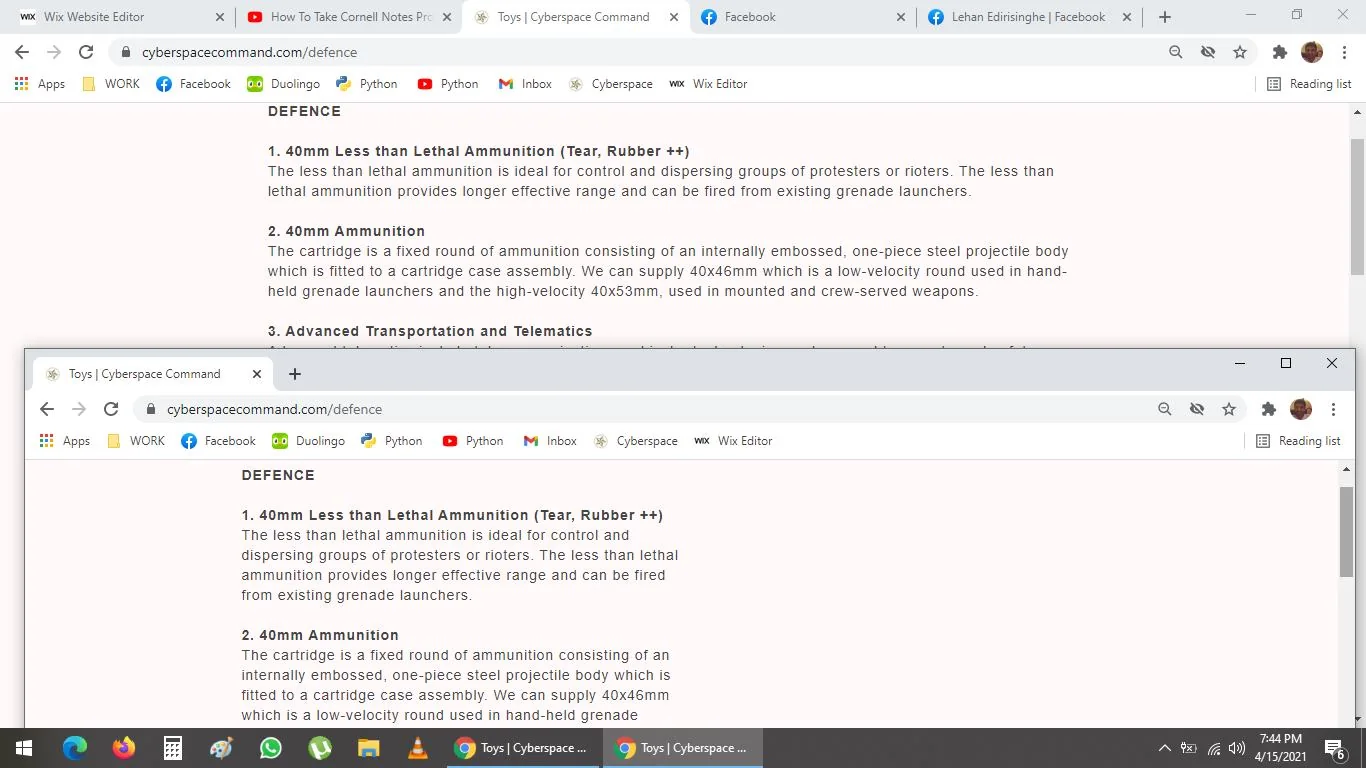Open Apps shortcut in front window bookmarks bar
This screenshot has width=1366, height=768.
tap(65, 441)
